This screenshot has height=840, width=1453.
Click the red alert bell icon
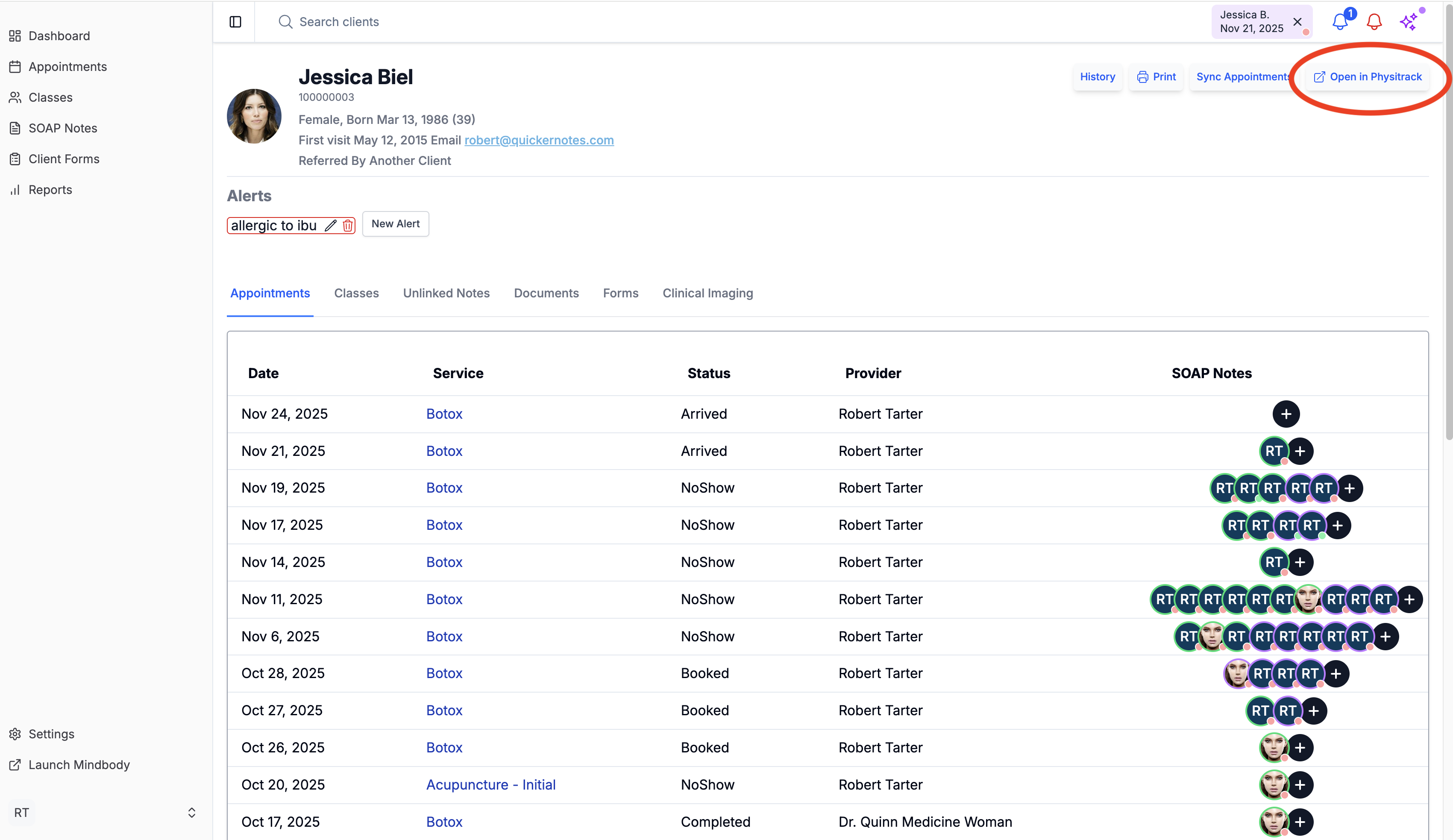click(x=1374, y=22)
